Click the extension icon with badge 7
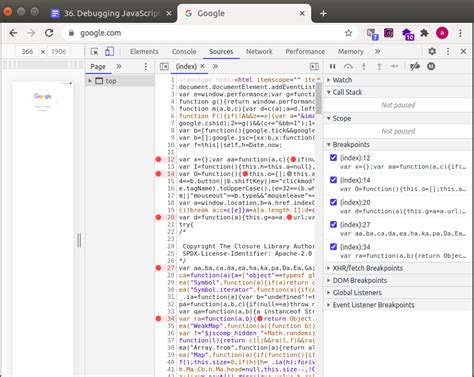Screen dimensions: 474x377 pyautogui.click(x=372, y=34)
